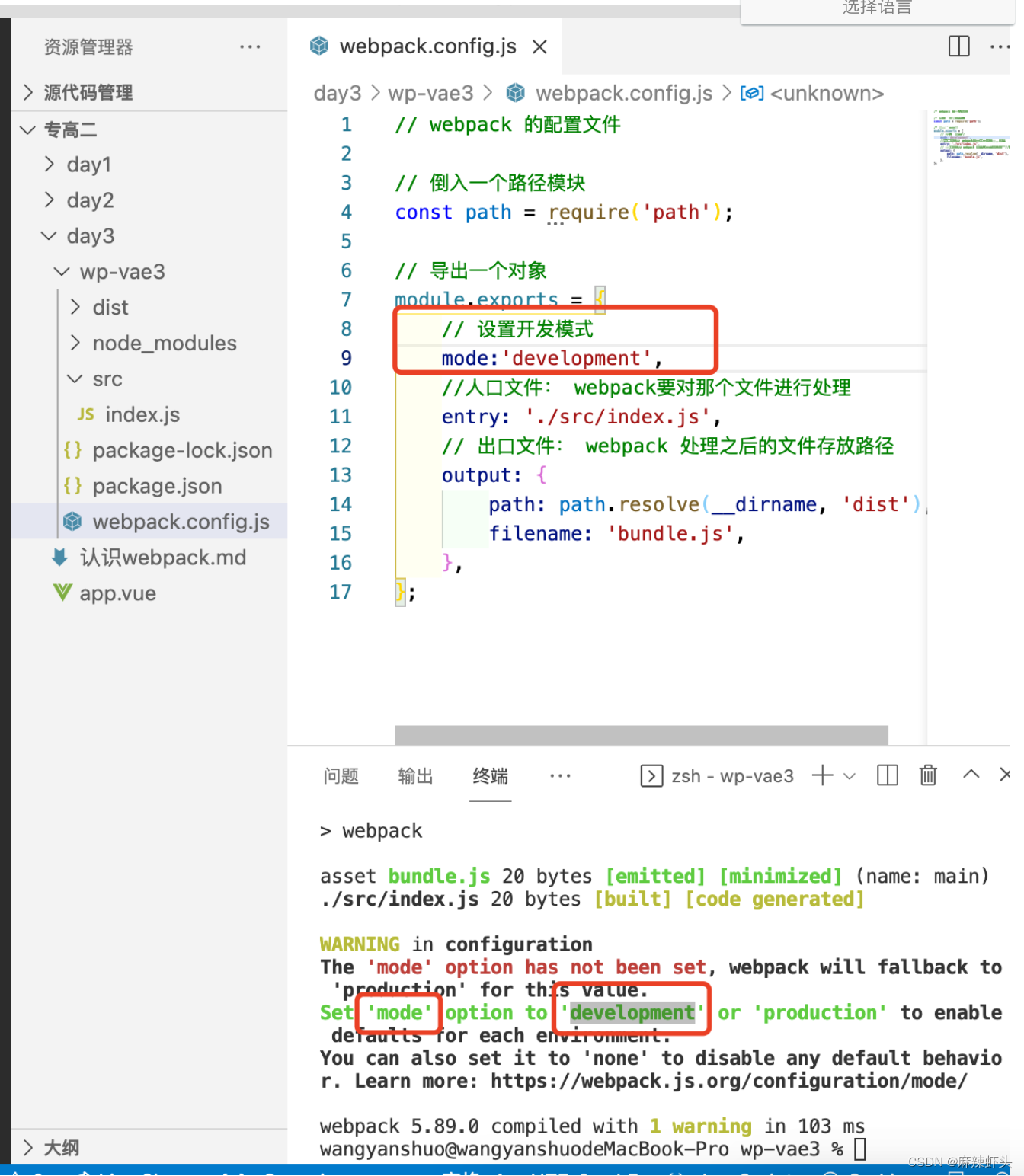Open explorer panel more actions ellipsis
This screenshot has height=1176, width=1024.
pos(250,47)
